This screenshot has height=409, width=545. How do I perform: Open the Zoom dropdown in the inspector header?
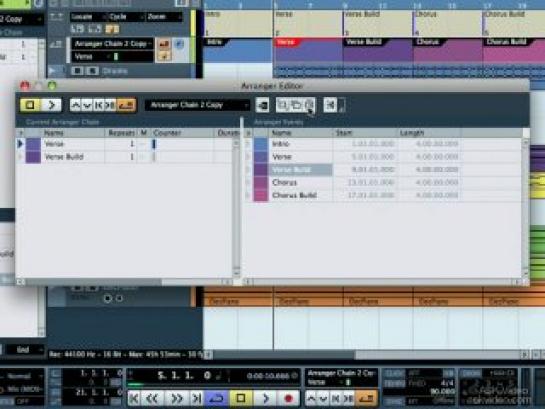(x=164, y=17)
